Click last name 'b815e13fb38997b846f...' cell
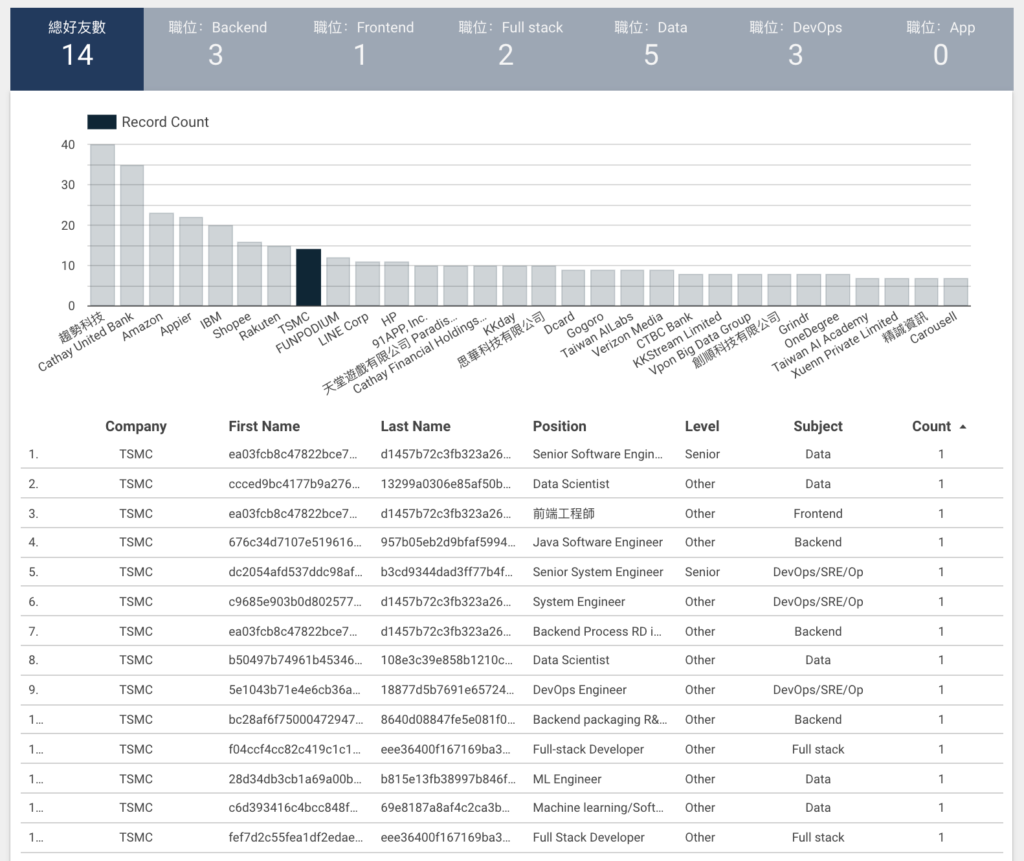The width and height of the screenshot is (1024, 861). tap(447, 779)
